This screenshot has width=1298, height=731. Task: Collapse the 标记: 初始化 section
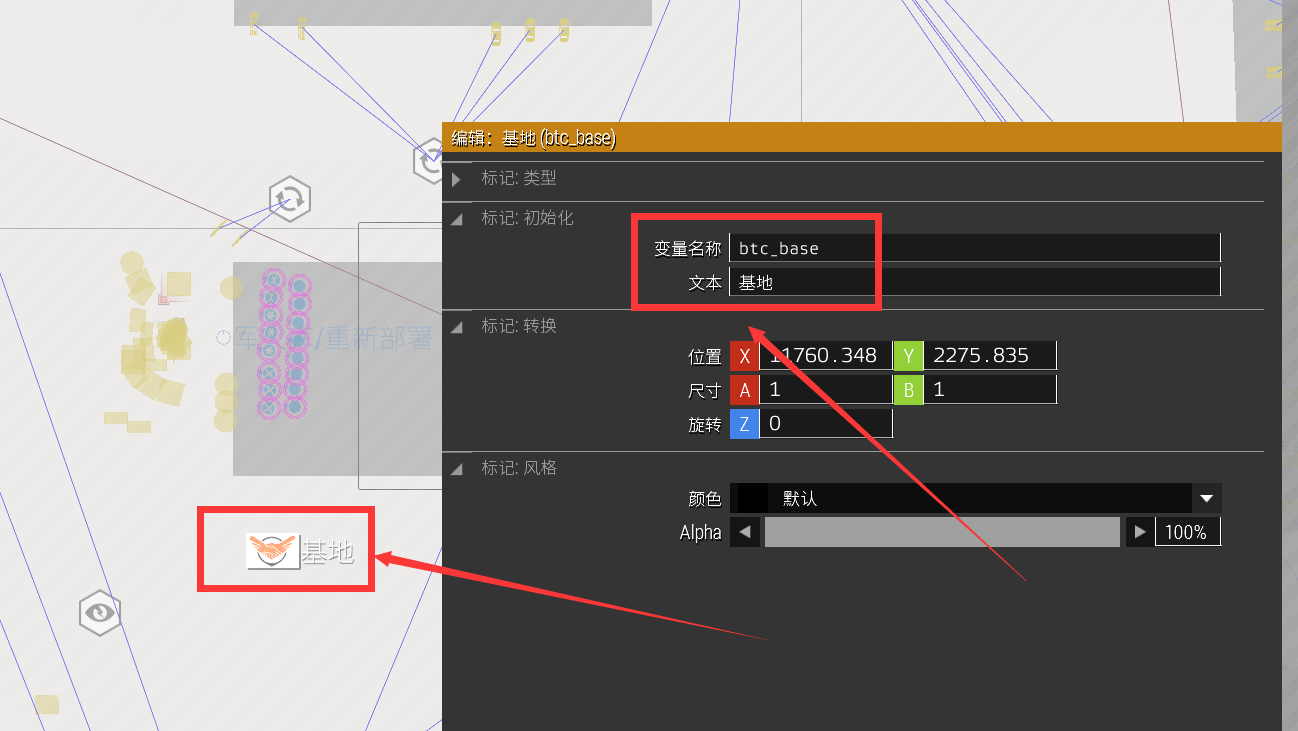pos(457,218)
